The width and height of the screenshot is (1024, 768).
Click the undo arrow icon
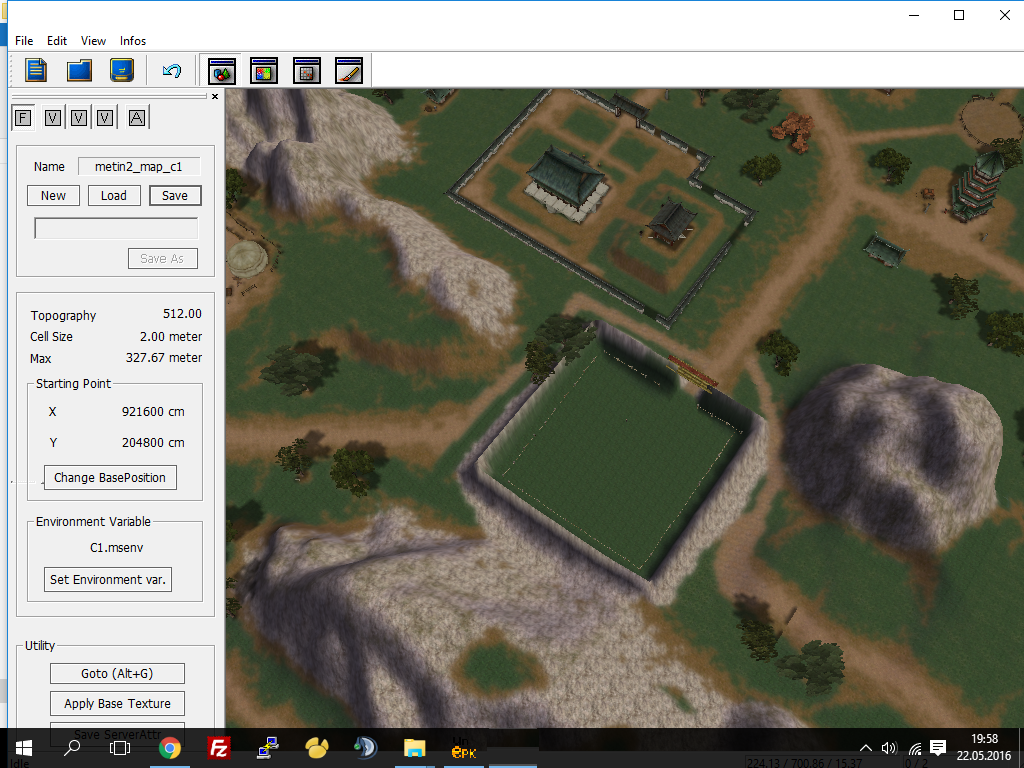[x=172, y=70]
